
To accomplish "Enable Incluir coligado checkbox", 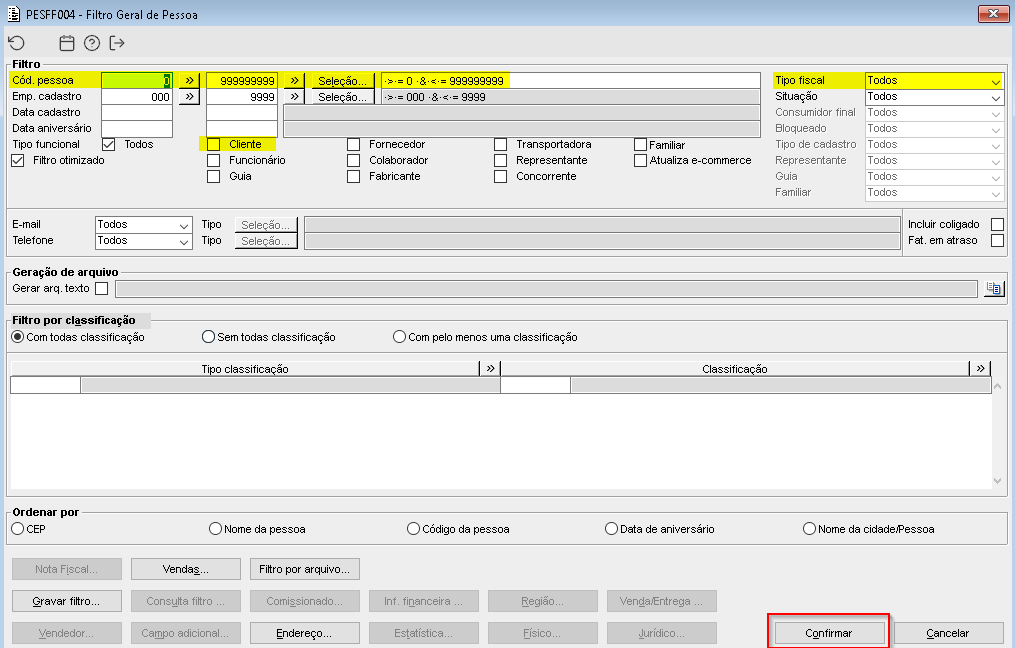I will pos(998,225).
